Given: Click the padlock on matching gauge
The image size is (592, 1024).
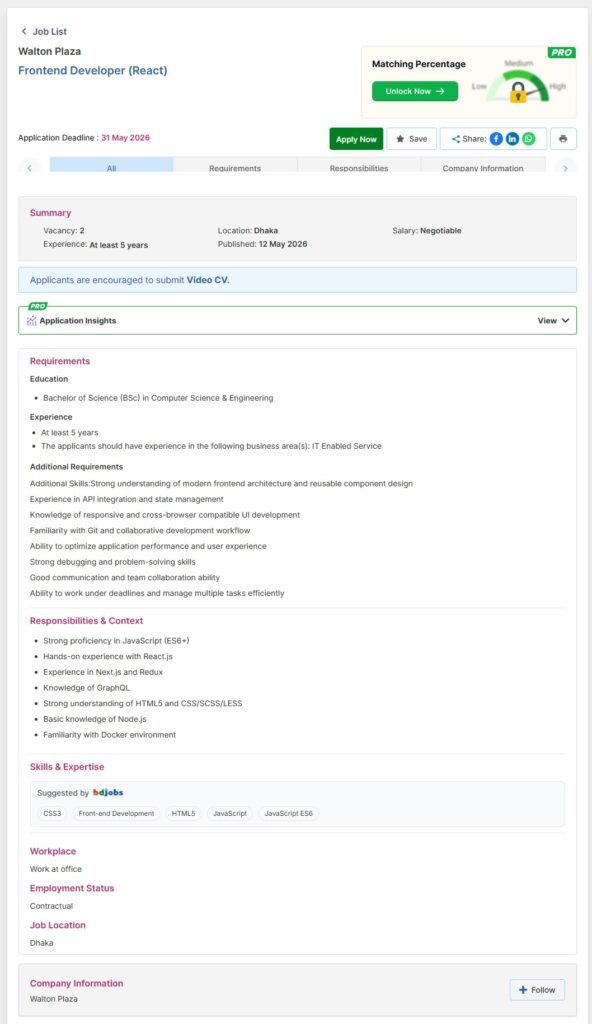Looking at the screenshot, I should (x=518, y=92).
